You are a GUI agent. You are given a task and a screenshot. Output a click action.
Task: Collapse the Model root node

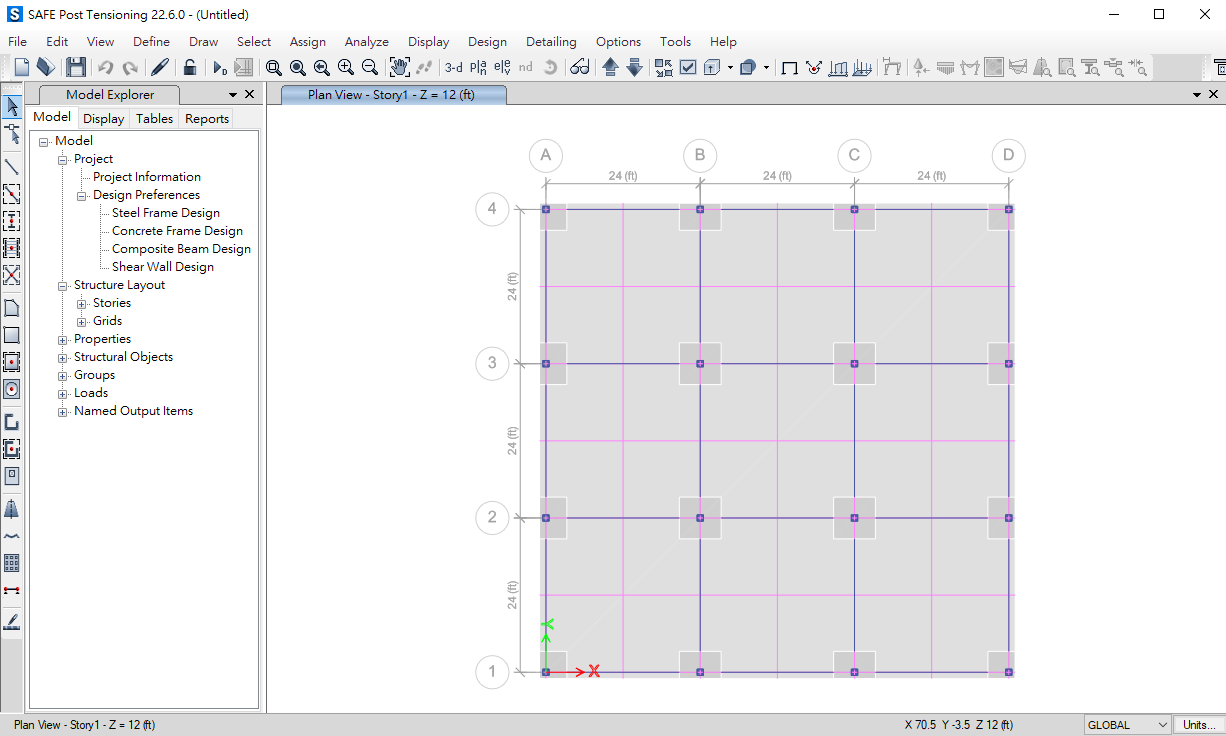[x=44, y=142]
